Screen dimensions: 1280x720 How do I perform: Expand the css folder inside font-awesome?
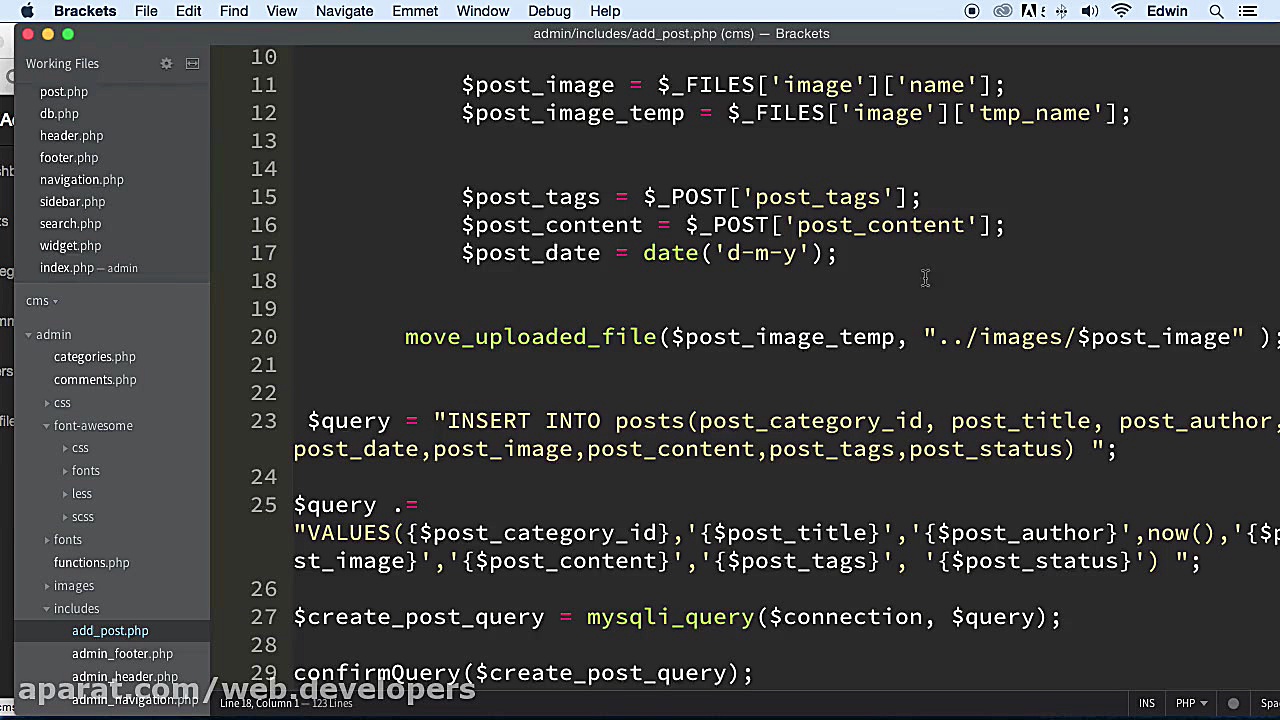click(65, 448)
